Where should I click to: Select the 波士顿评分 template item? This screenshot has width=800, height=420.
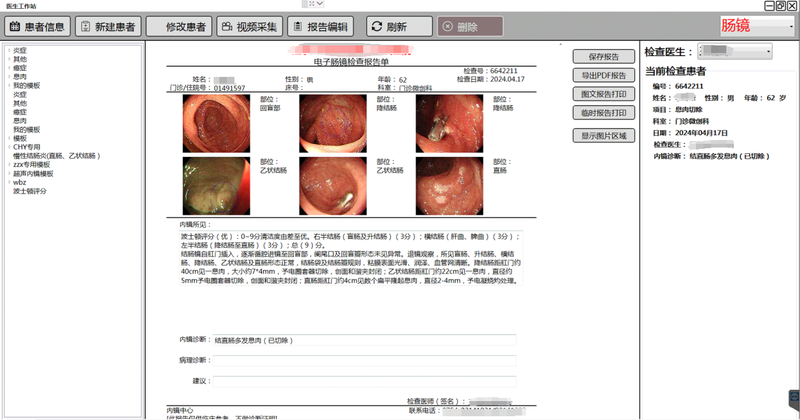click(30, 191)
